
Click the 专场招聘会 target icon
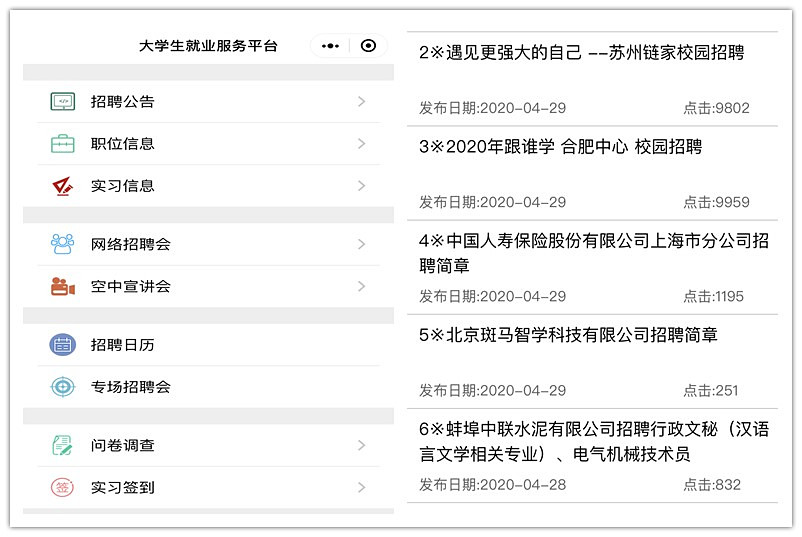(63, 387)
